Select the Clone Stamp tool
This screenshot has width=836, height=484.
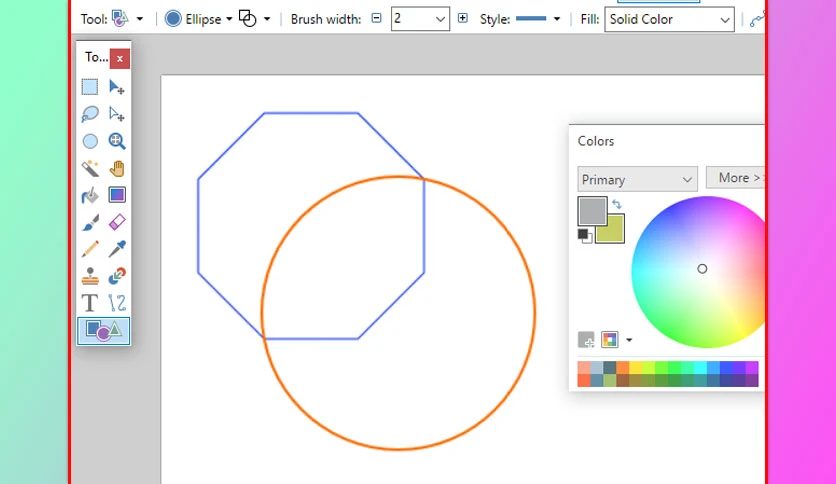(x=90, y=276)
